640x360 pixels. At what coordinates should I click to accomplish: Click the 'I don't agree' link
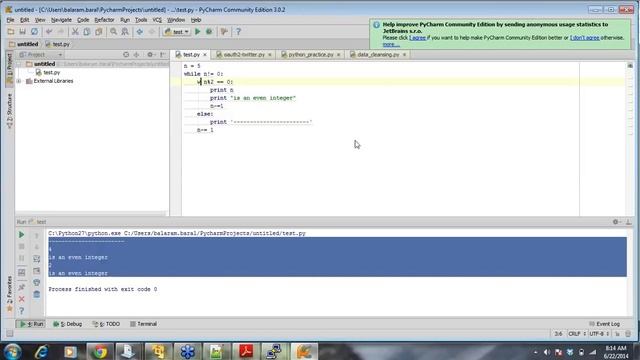(584, 38)
